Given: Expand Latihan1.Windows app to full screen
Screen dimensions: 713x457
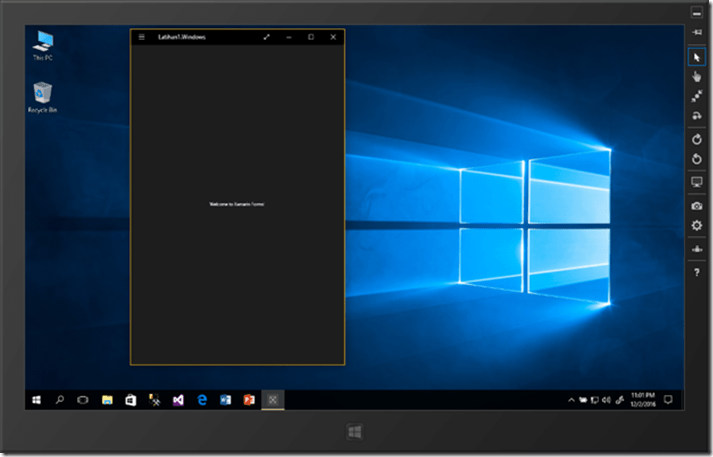Looking at the screenshot, I should point(267,37).
